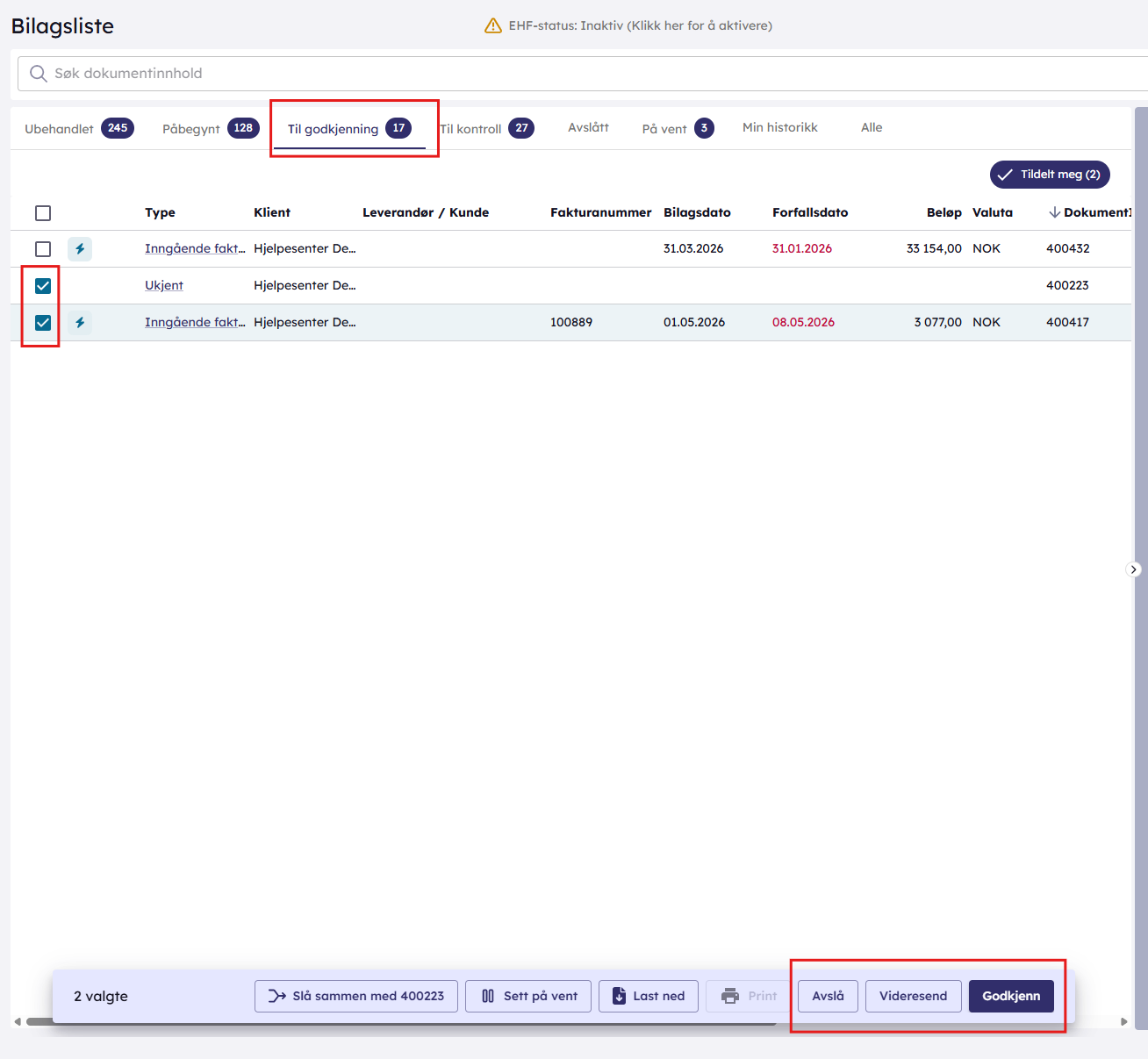This screenshot has height=1059, width=1148.
Task: Click pause icon for Sett på vent
Action: [488, 996]
